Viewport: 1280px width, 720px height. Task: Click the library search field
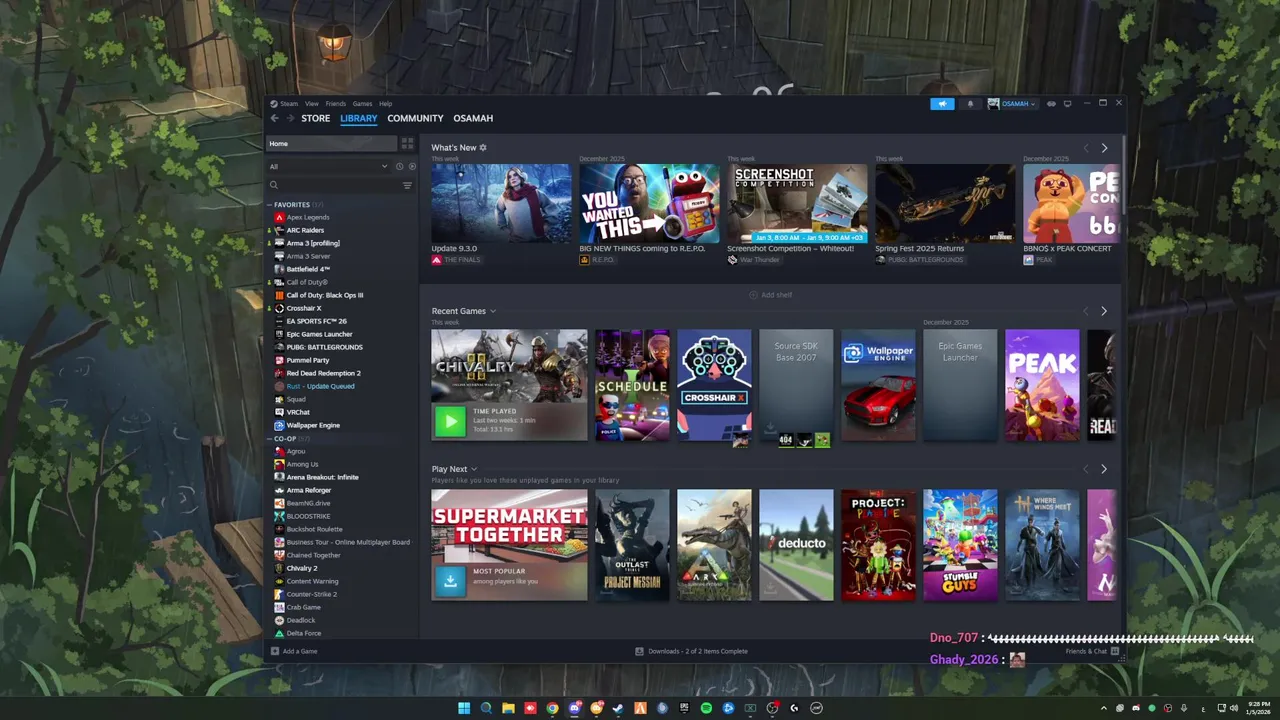point(333,185)
